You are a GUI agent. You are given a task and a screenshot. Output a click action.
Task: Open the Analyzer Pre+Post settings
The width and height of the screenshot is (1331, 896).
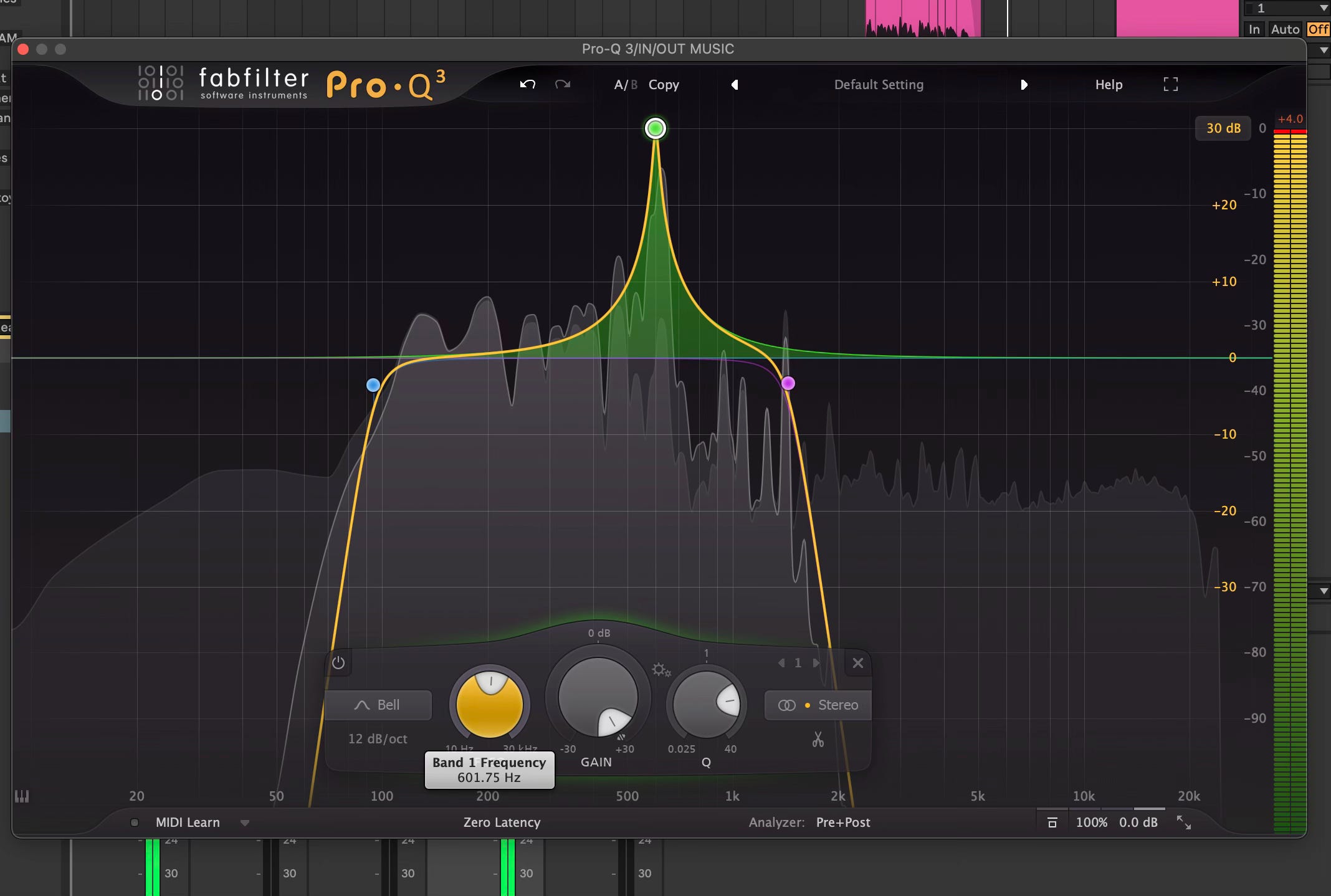pos(843,822)
